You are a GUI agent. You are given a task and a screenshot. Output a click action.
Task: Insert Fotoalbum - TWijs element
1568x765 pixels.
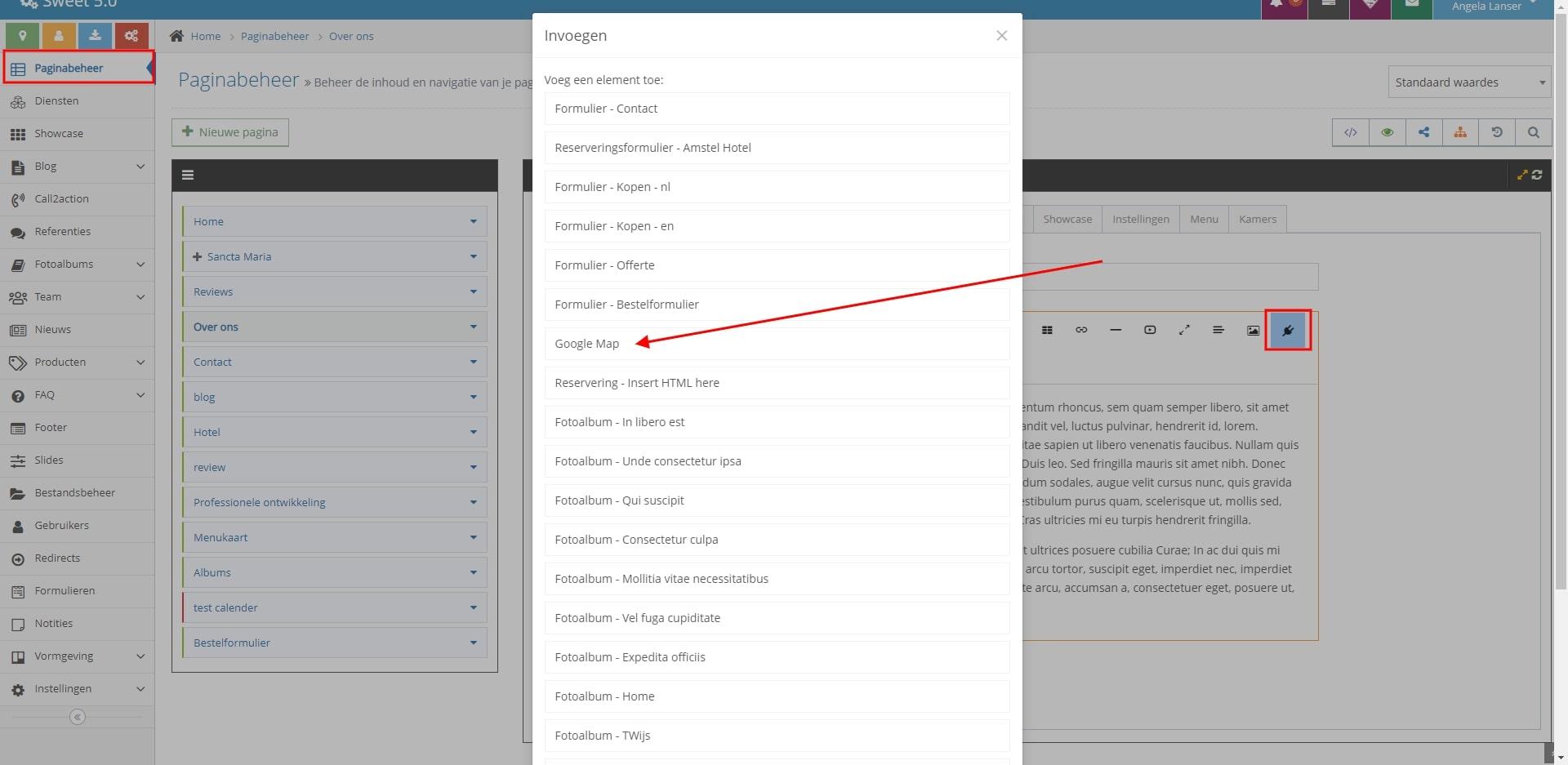[777, 736]
